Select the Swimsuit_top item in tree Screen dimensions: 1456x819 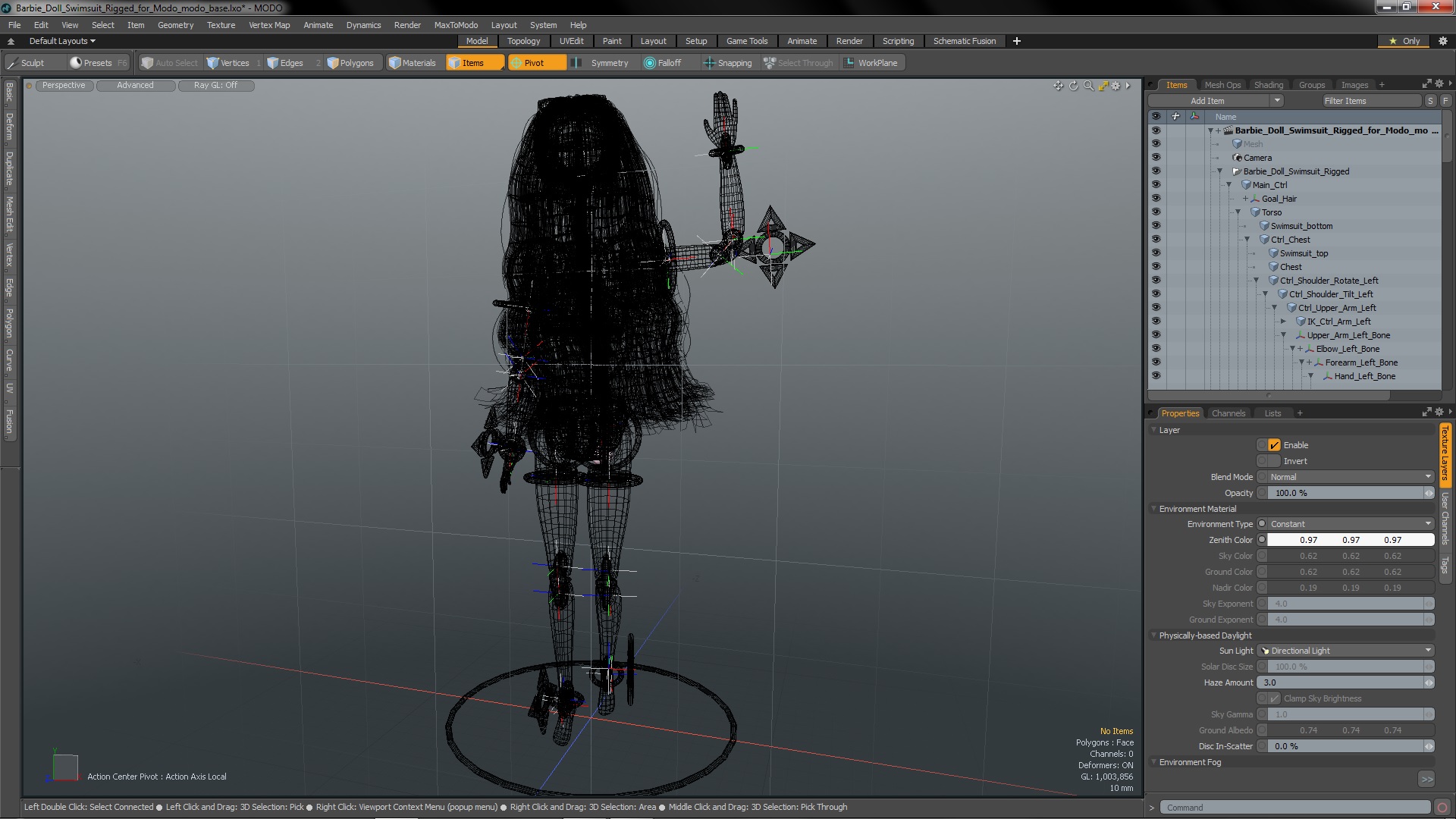[1304, 253]
